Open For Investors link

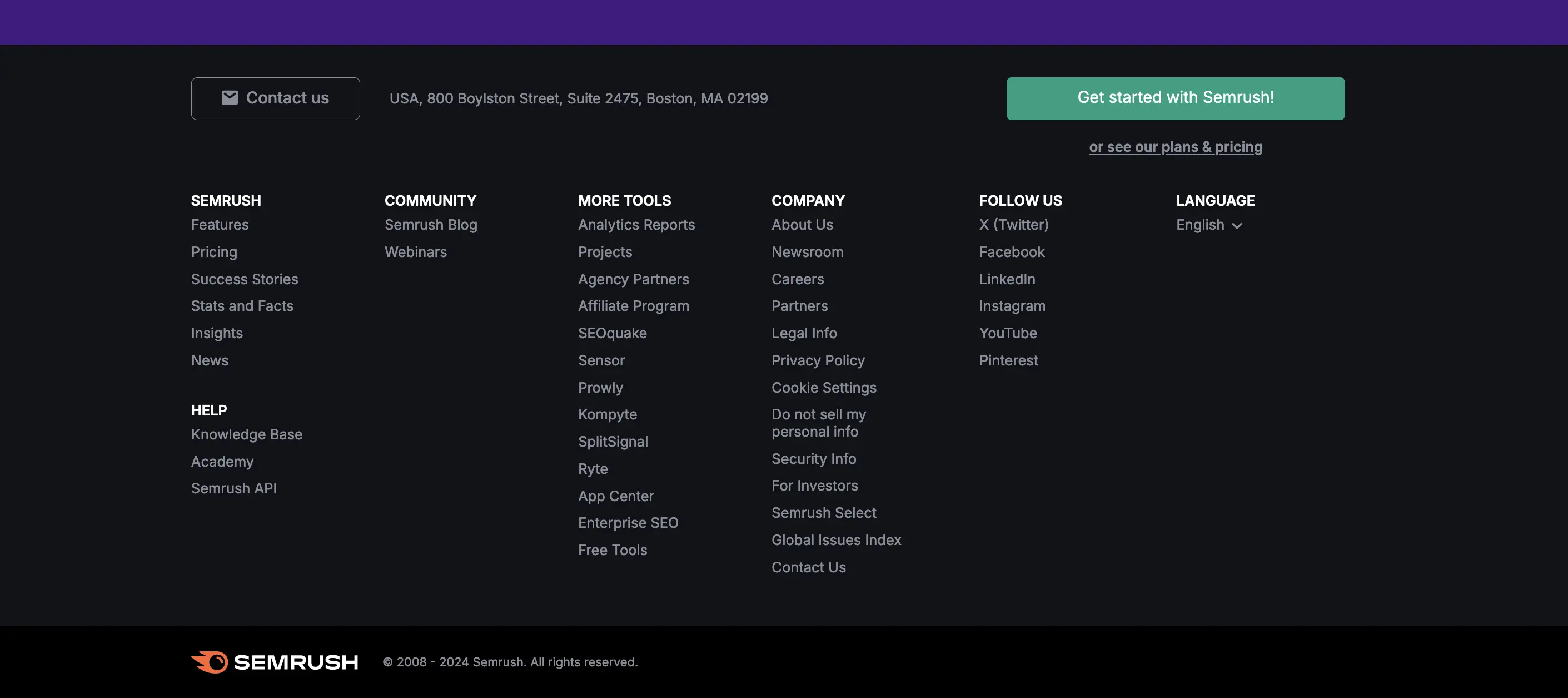tap(814, 486)
